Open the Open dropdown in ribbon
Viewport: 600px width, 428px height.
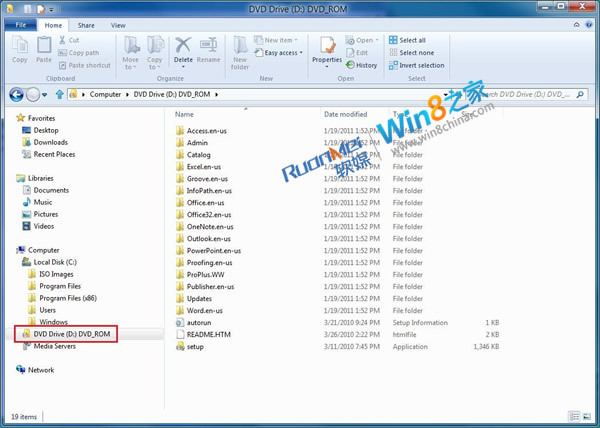(x=362, y=40)
